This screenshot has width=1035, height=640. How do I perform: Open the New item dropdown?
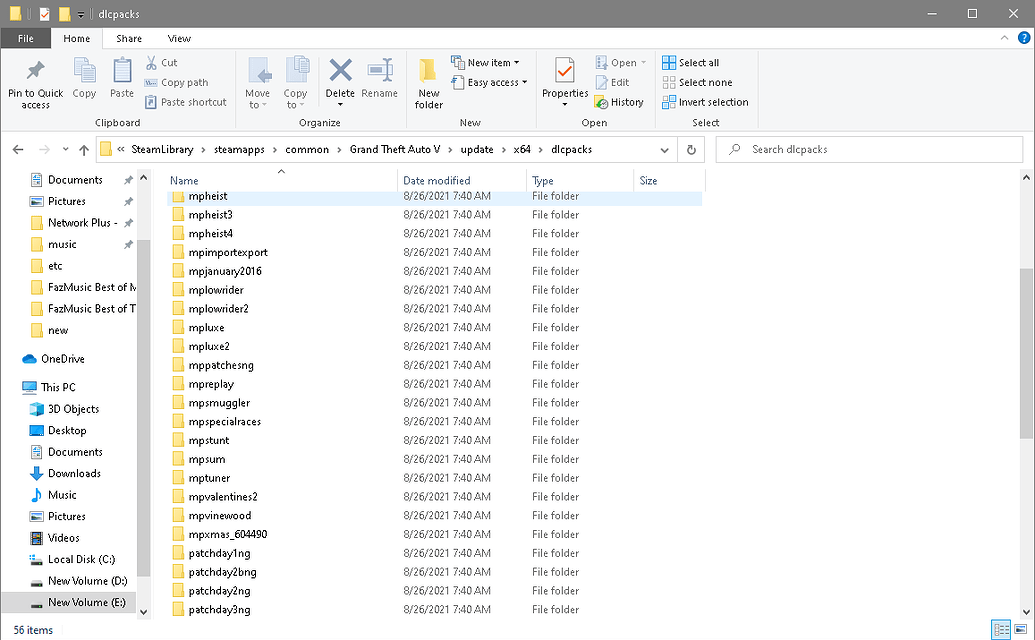click(488, 62)
